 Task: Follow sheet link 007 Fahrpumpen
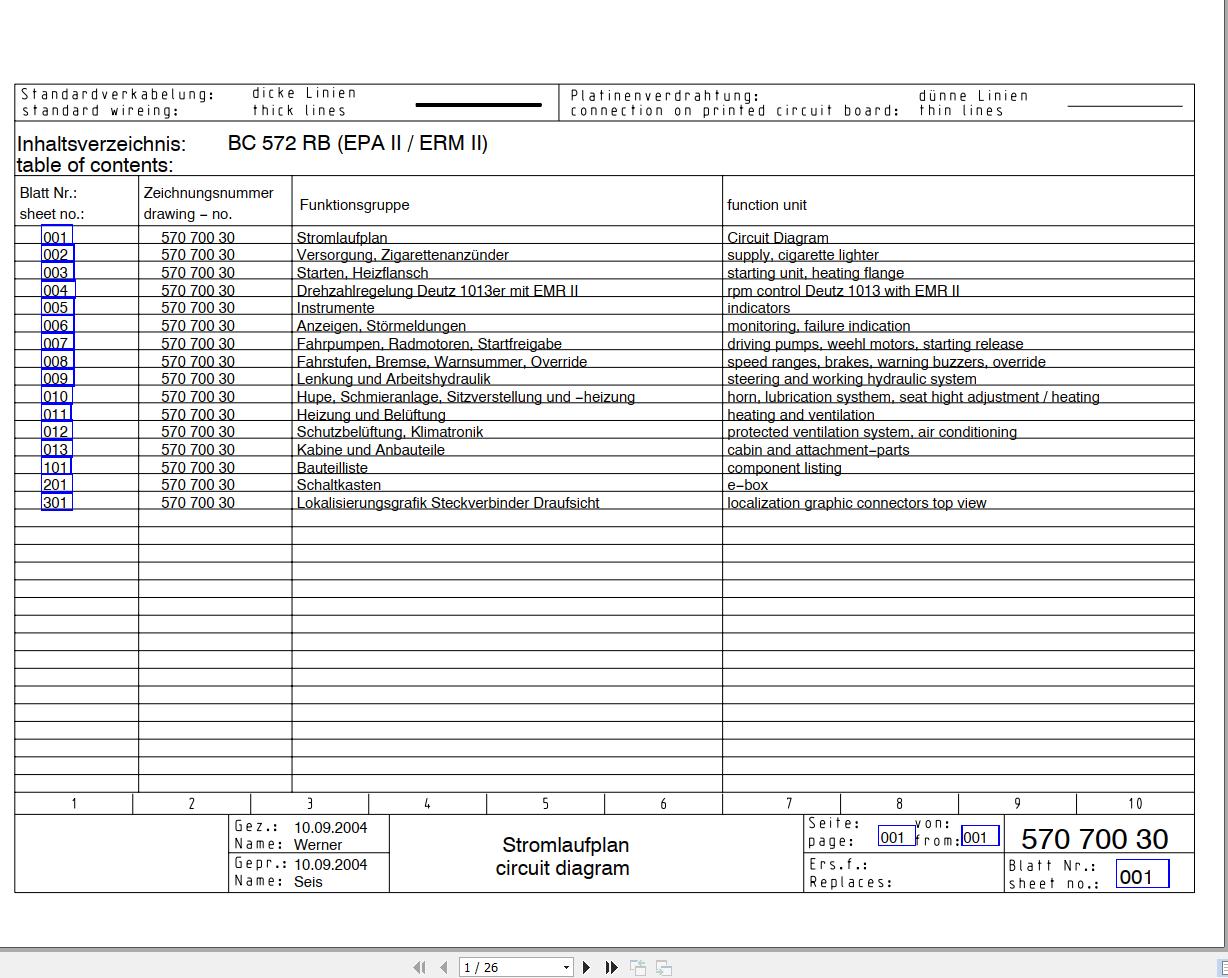[57, 344]
